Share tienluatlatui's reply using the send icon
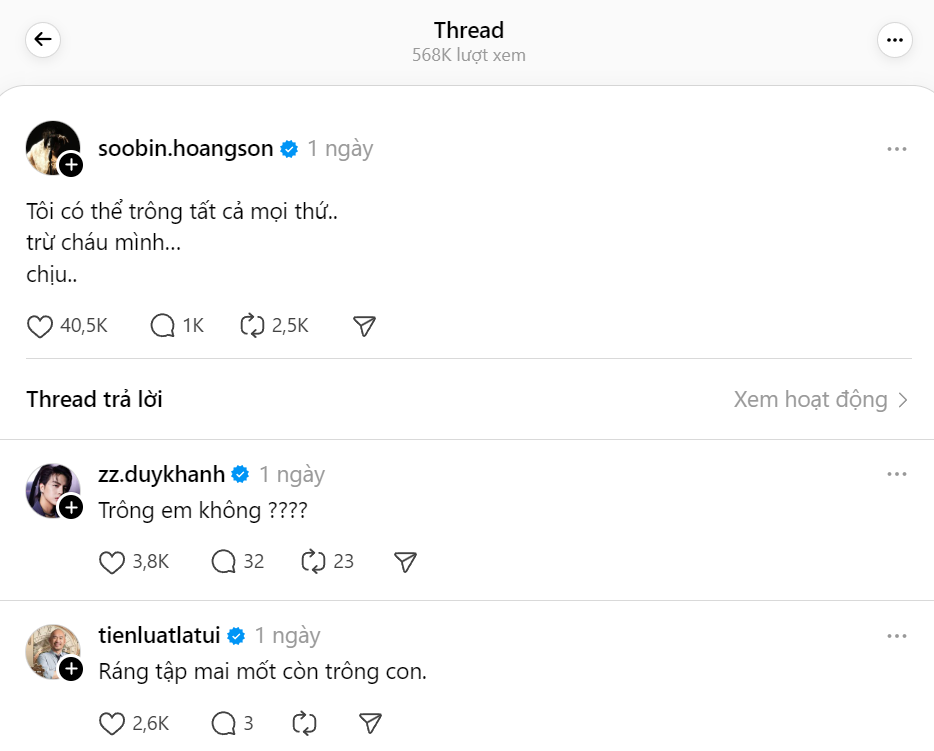 pos(370,722)
